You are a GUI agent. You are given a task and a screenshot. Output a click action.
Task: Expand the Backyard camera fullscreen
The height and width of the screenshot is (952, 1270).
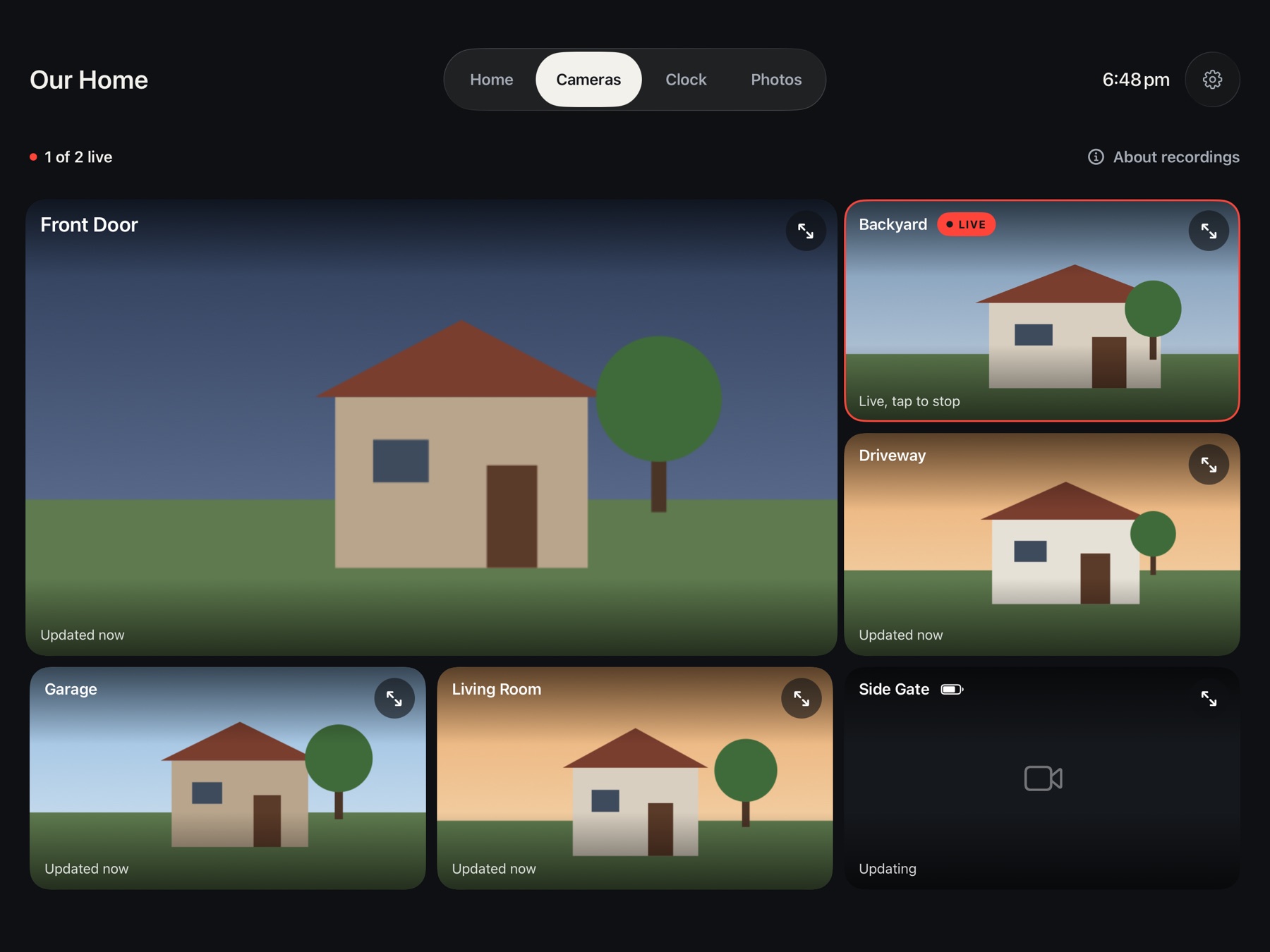[x=1209, y=231]
